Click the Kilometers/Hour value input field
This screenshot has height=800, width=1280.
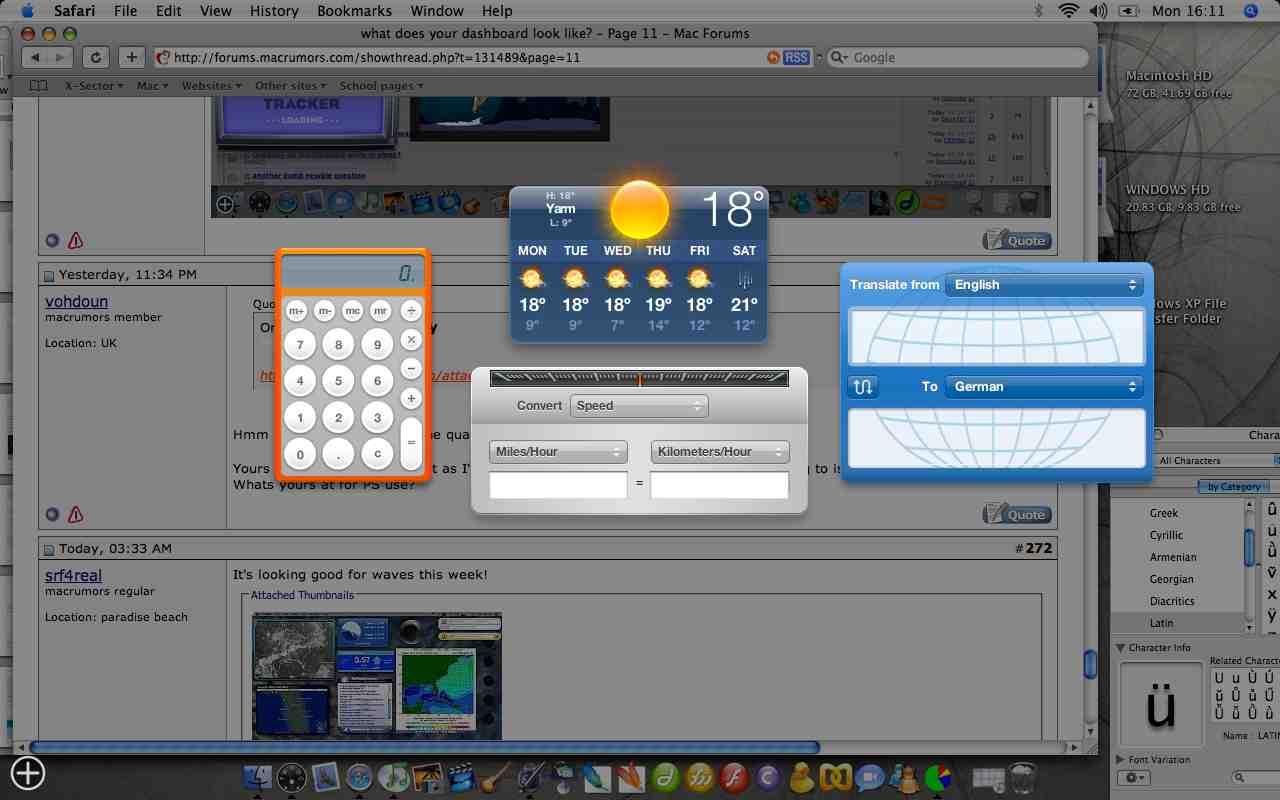click(x=720, y=485)
